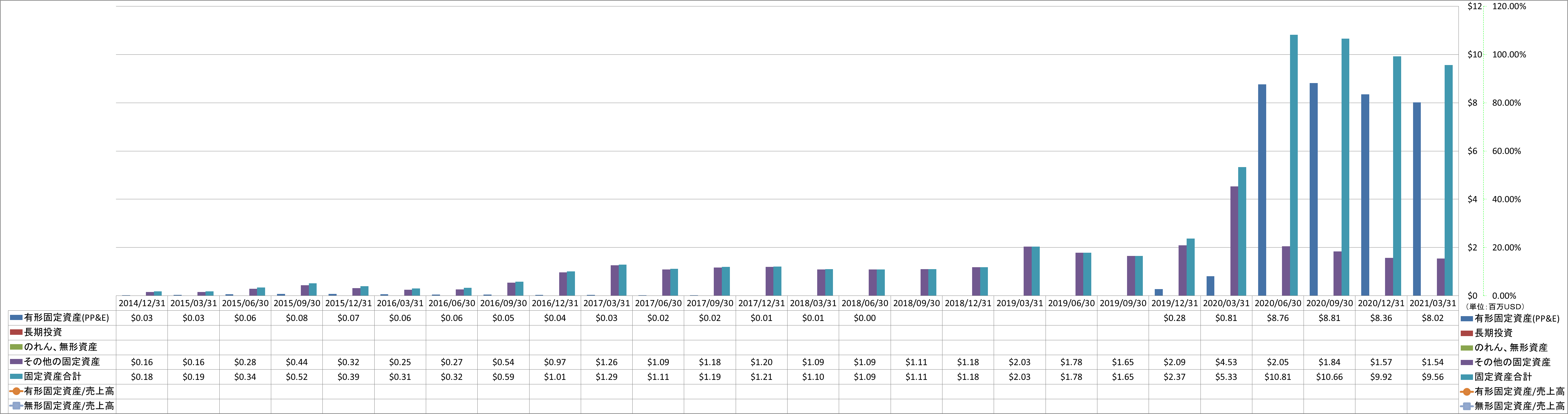
Task: Click the $0.08 PP&E cell under 2015/09/30
Action: click(x=296, y=318)
